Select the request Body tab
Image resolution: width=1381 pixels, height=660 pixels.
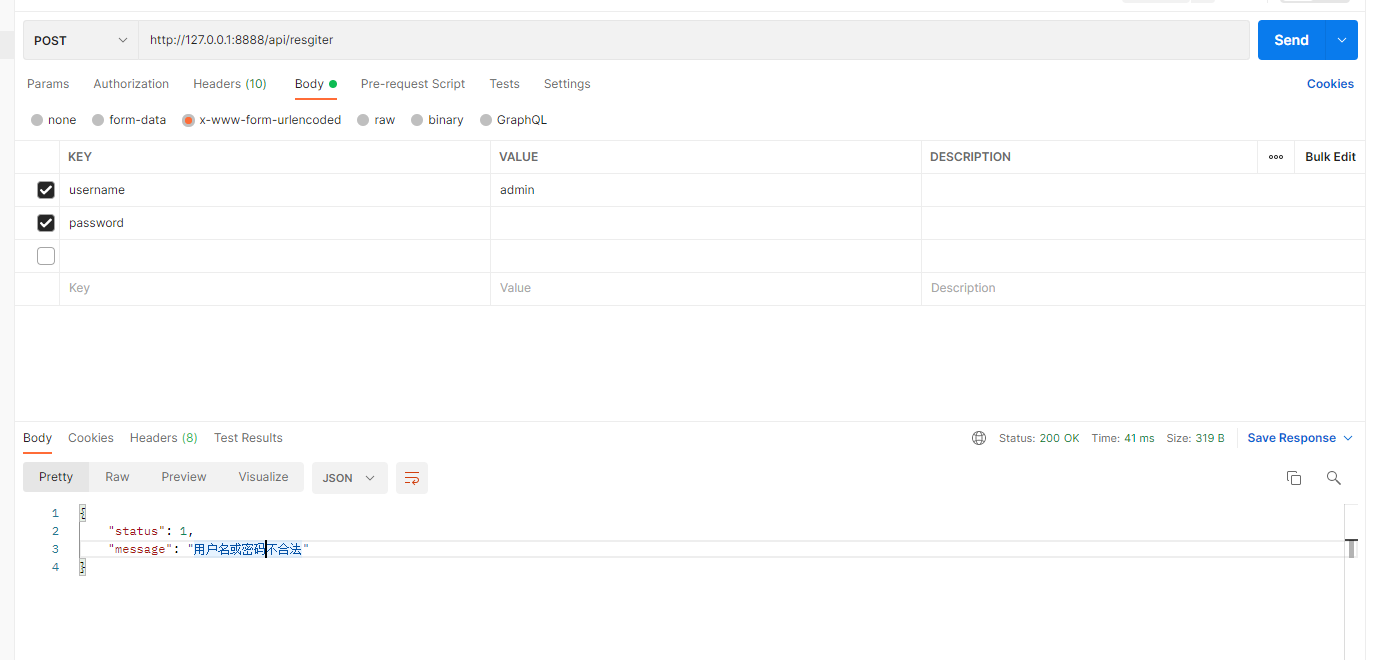(315, 84)
